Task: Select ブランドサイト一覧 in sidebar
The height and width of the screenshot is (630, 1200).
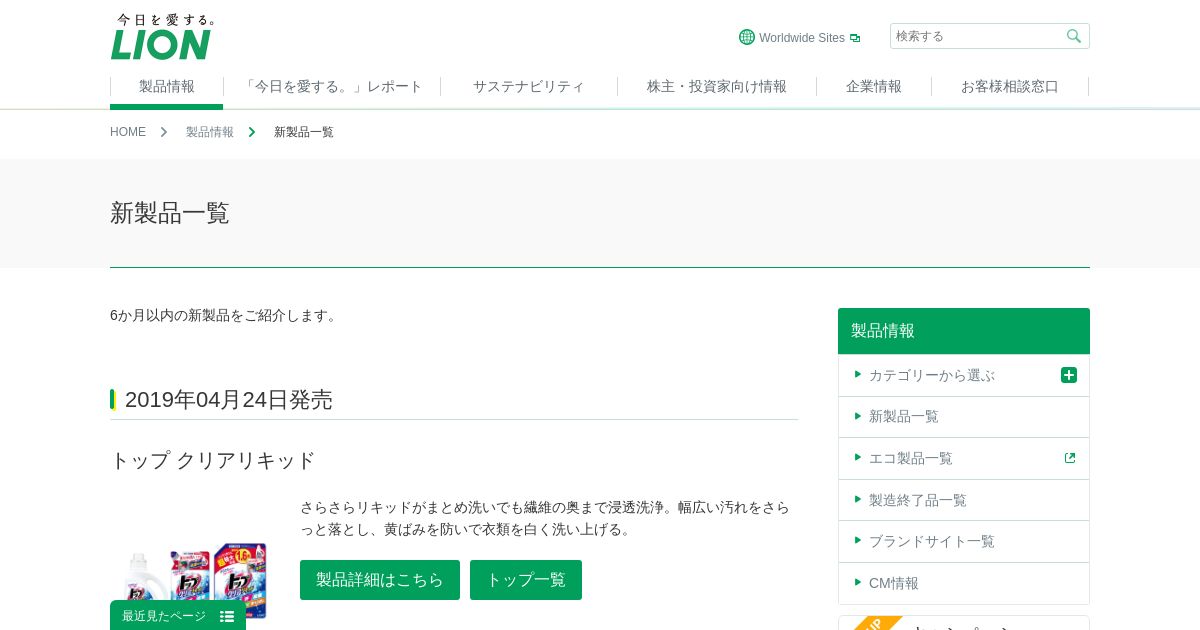Action: 964,541
